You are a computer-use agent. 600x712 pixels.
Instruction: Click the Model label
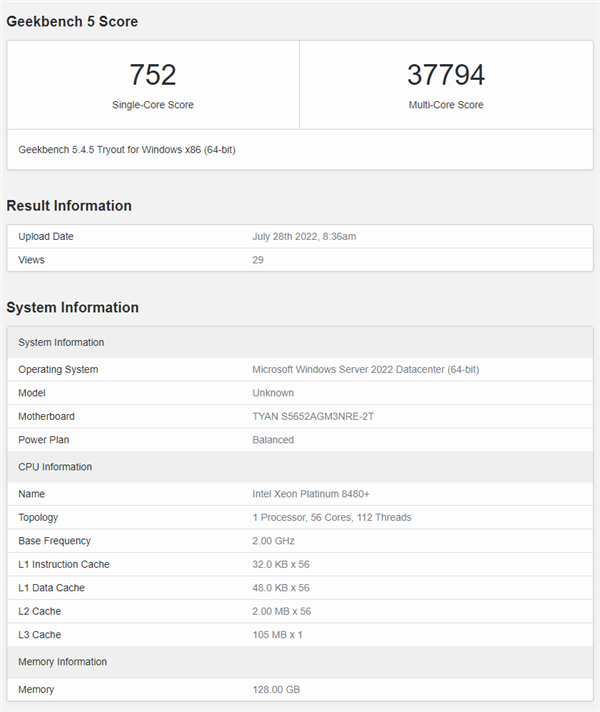click(31, 393)
